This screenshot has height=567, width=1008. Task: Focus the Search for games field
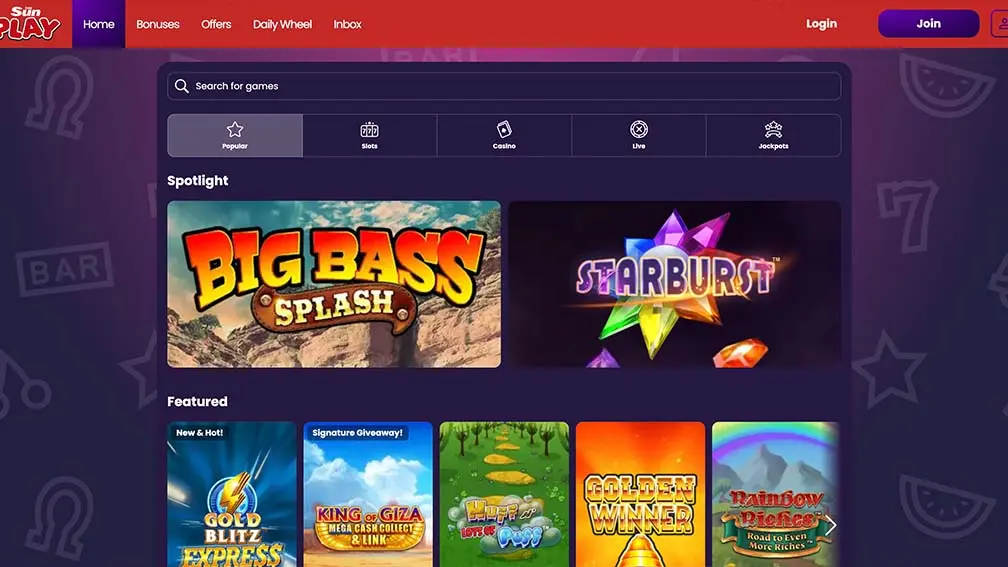pyautogui.click(x=504, y=86)
